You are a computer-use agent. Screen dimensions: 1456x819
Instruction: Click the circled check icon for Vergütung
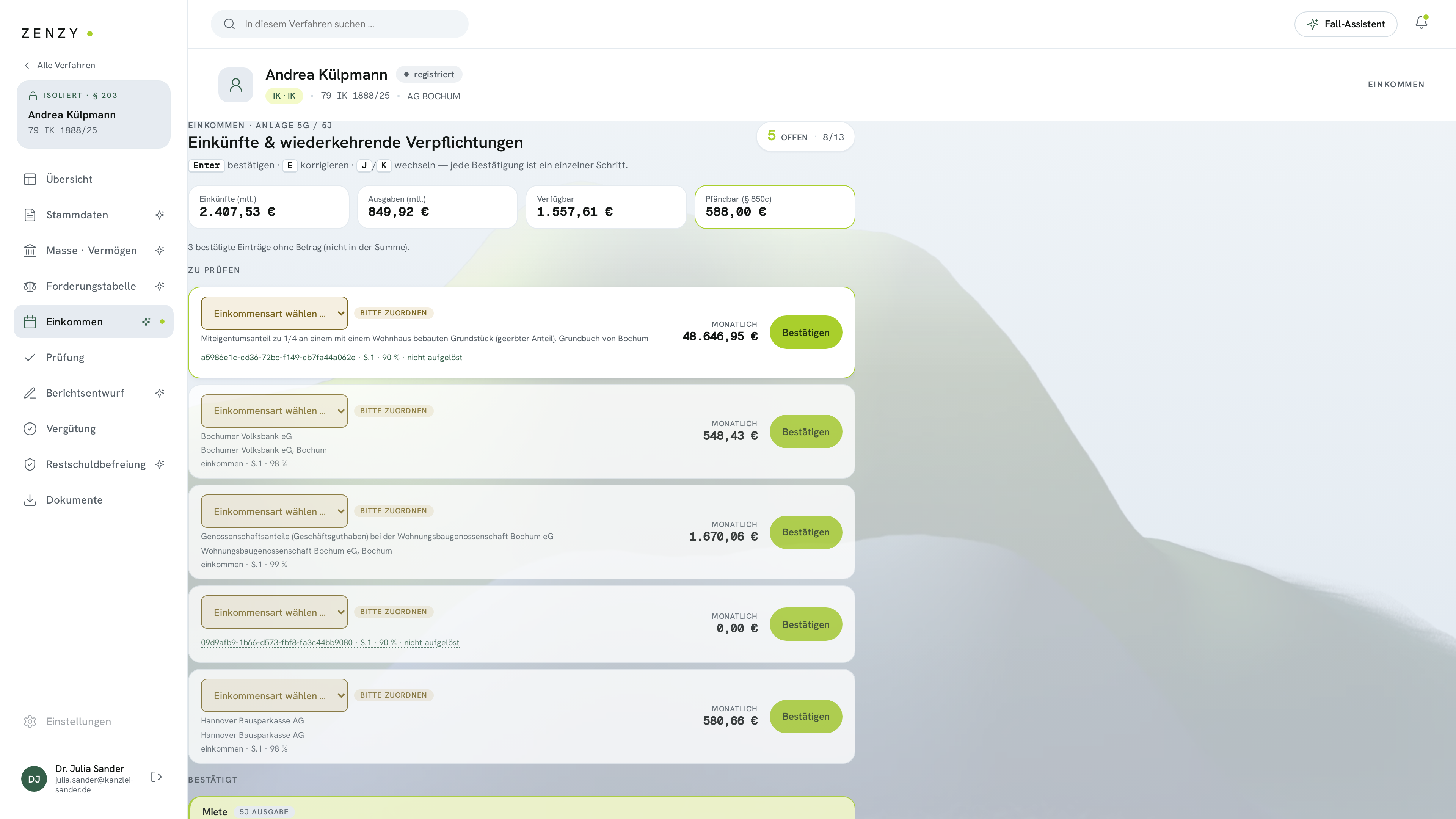[30, 428]
